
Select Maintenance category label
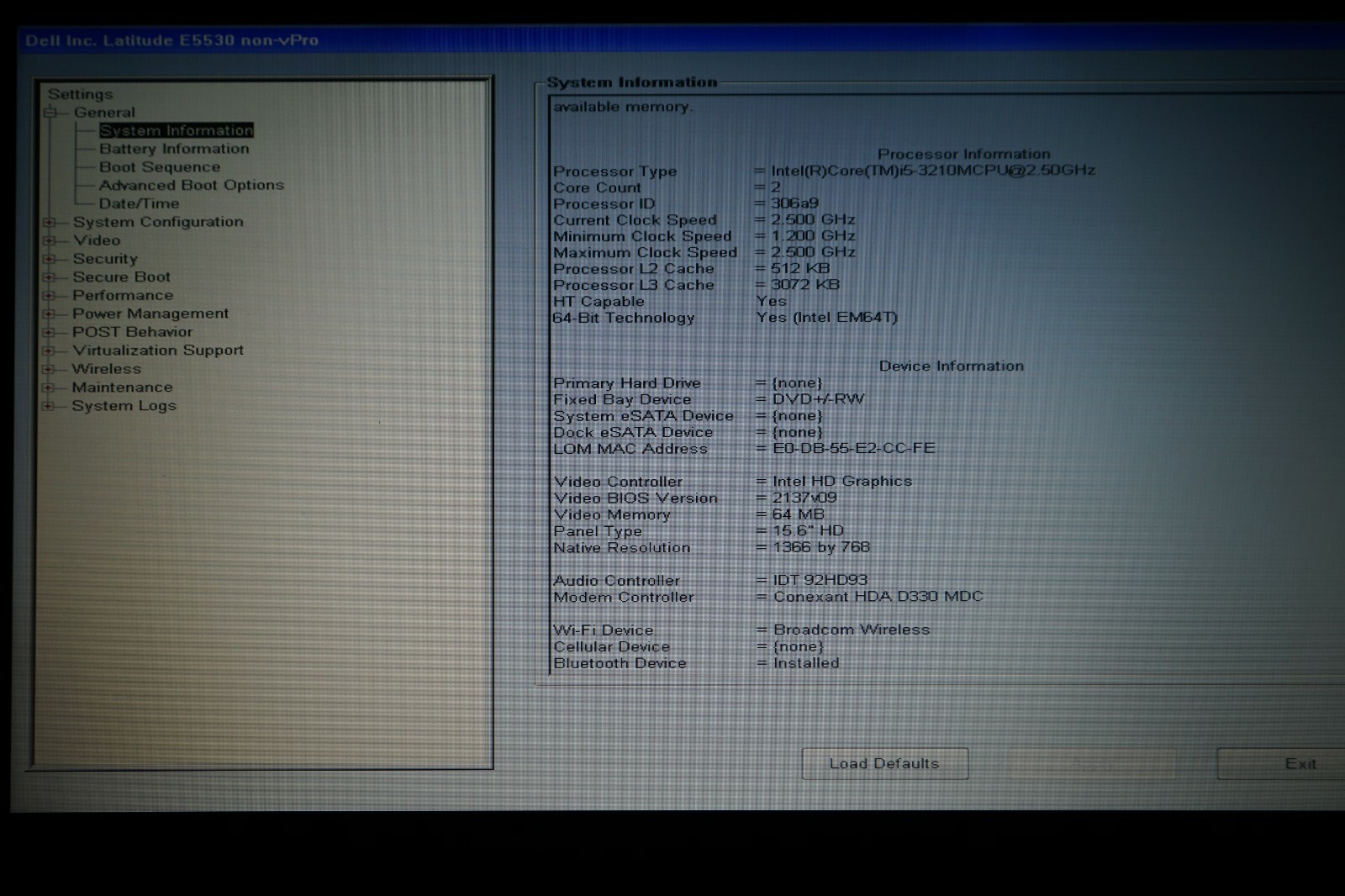tap(122, 387)
